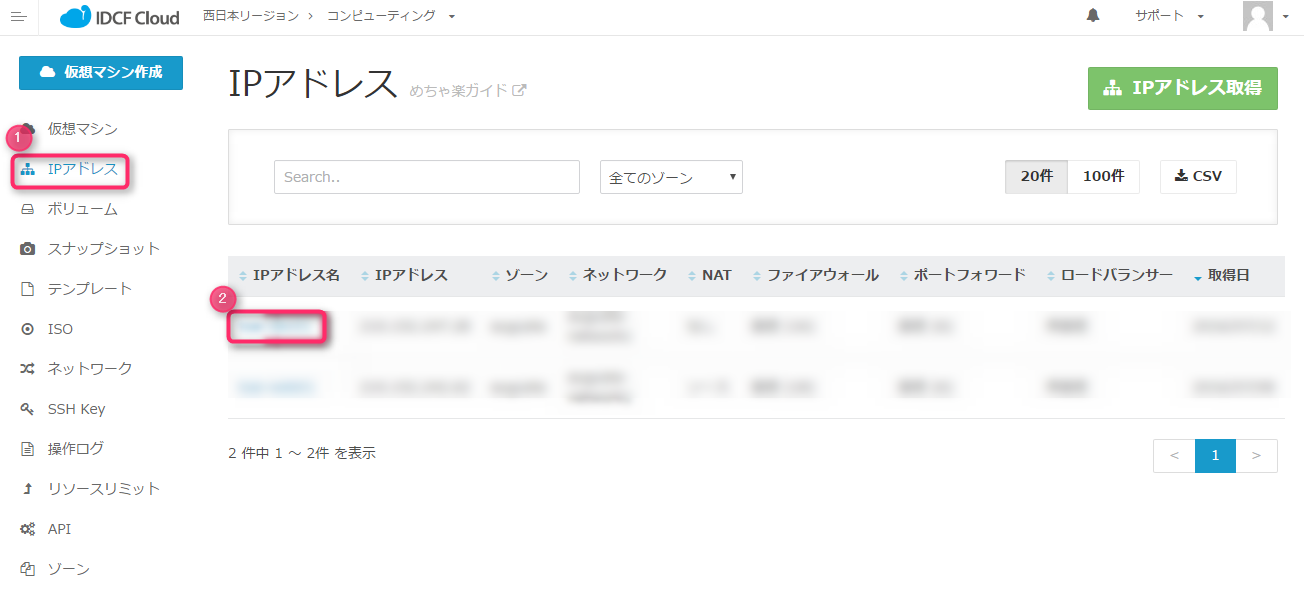The image size is (1304, 589).
Task: Click the ボリューム drive icon
Action: 28,209
